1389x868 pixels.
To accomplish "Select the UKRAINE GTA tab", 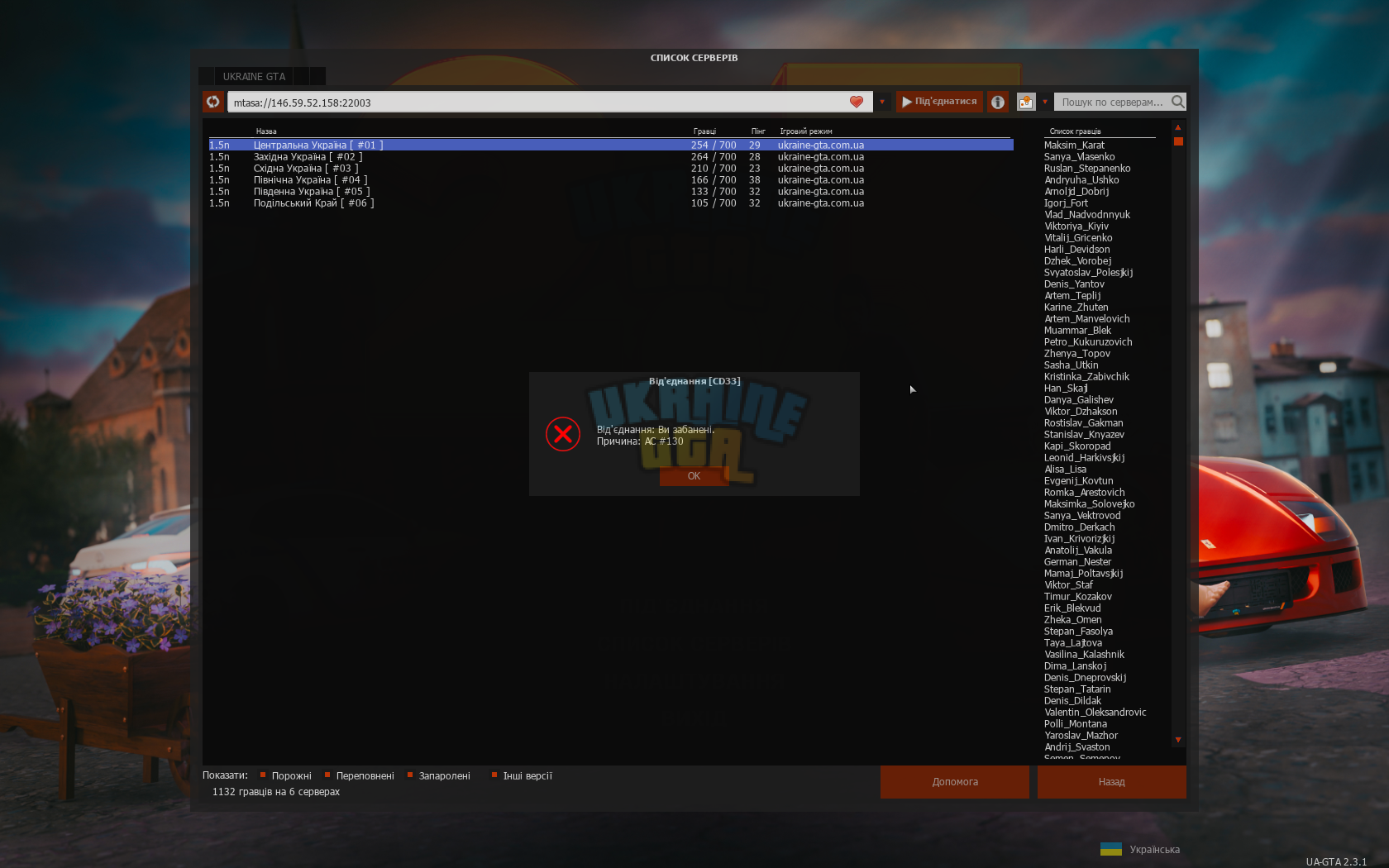I will (x=254, y=77).
